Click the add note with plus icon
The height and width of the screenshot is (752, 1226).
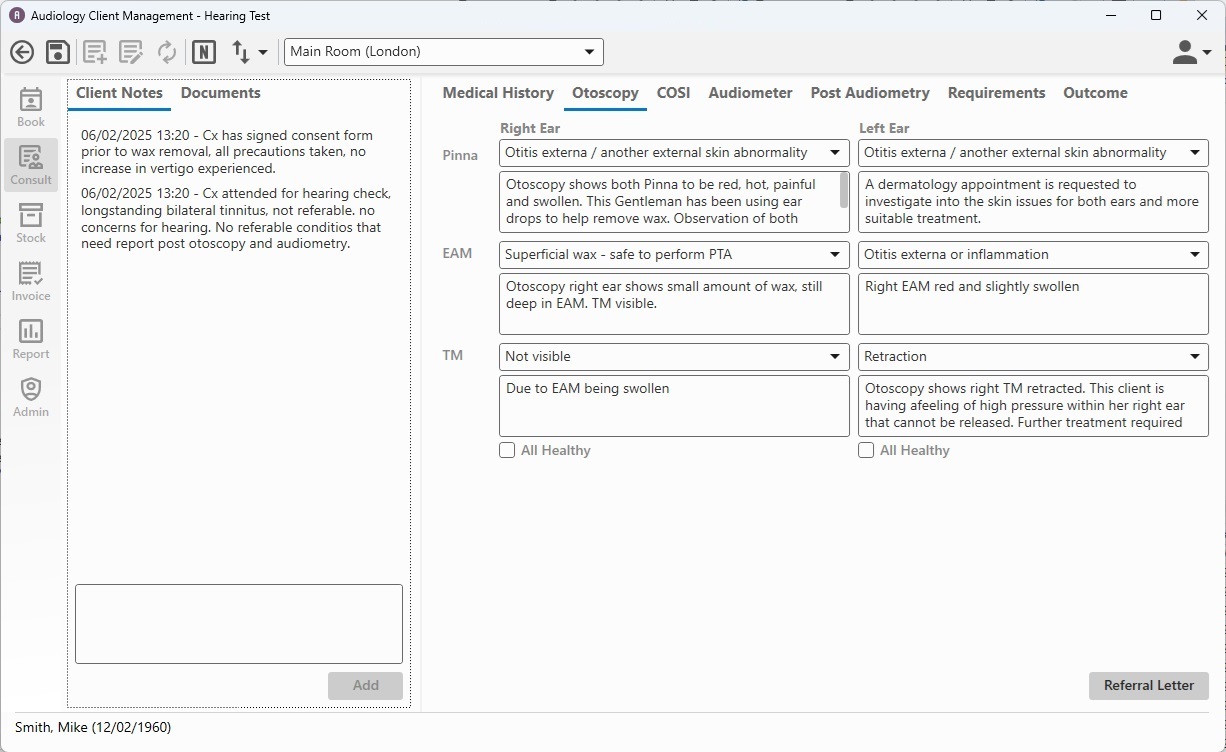coord(94,51)
